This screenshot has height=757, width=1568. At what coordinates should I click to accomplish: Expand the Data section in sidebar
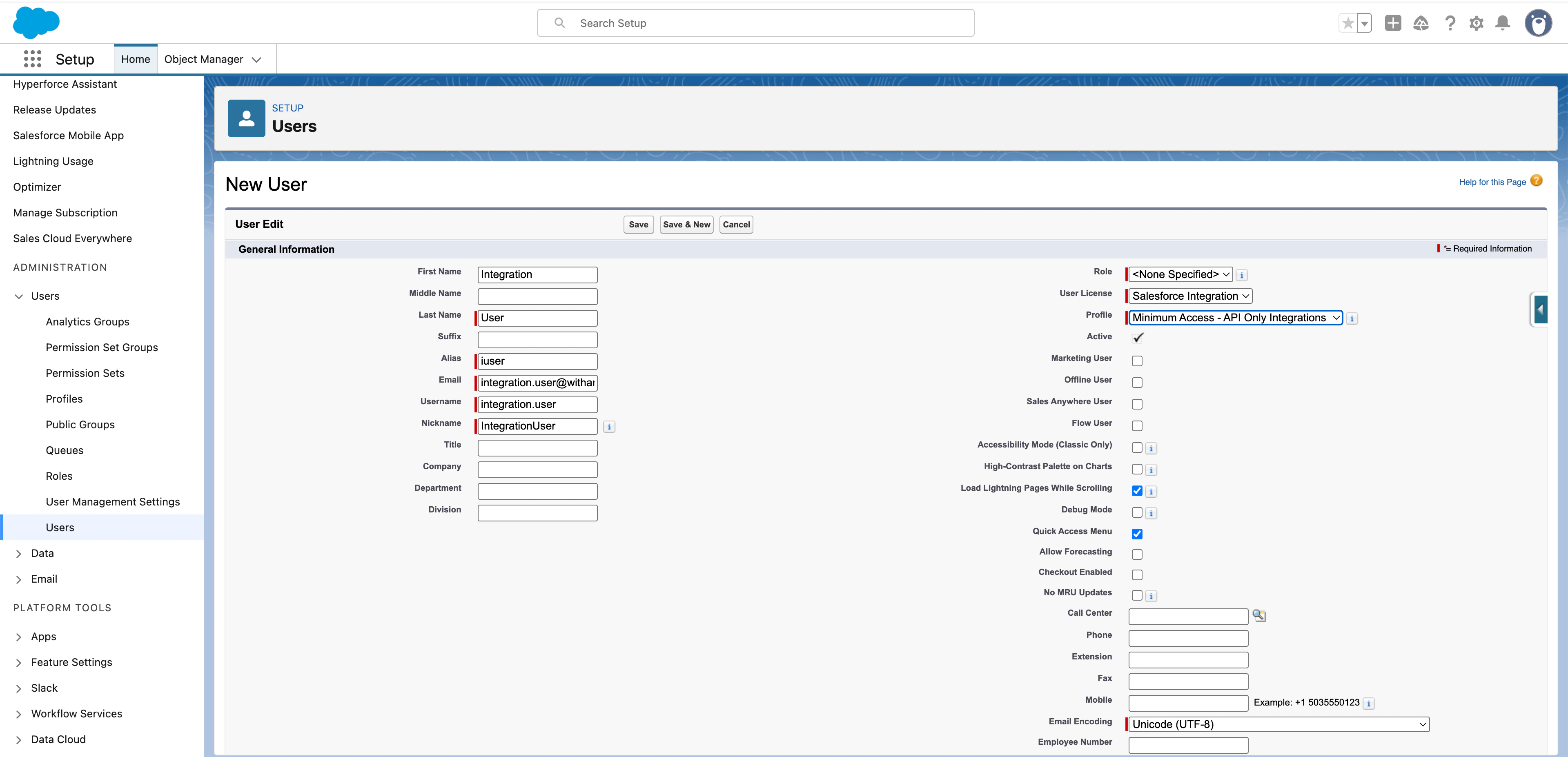pyautogui.click(x=18, y=553)
